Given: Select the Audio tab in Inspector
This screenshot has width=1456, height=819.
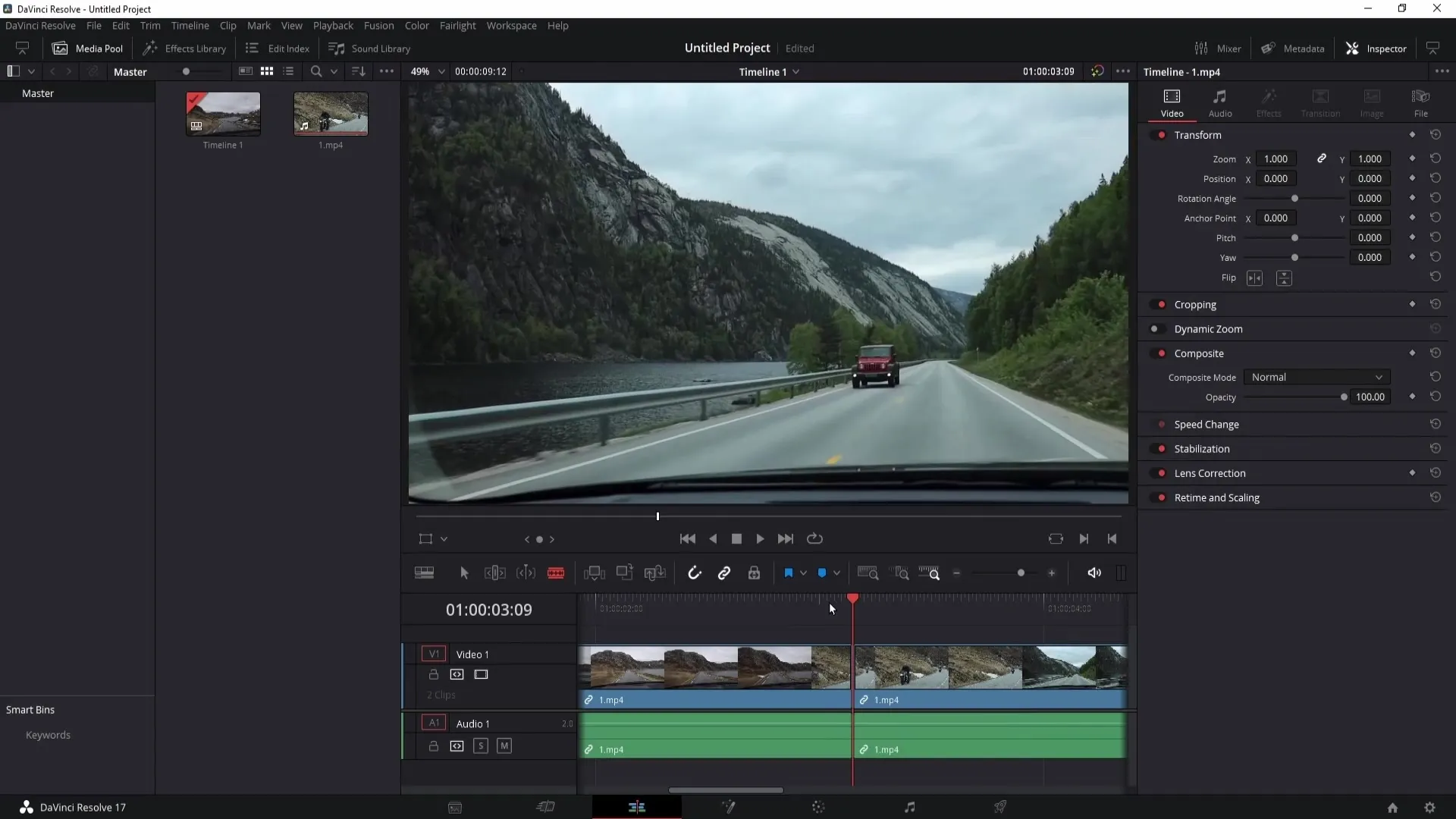Looking at the screenshot, I should tap(1221, 102).
